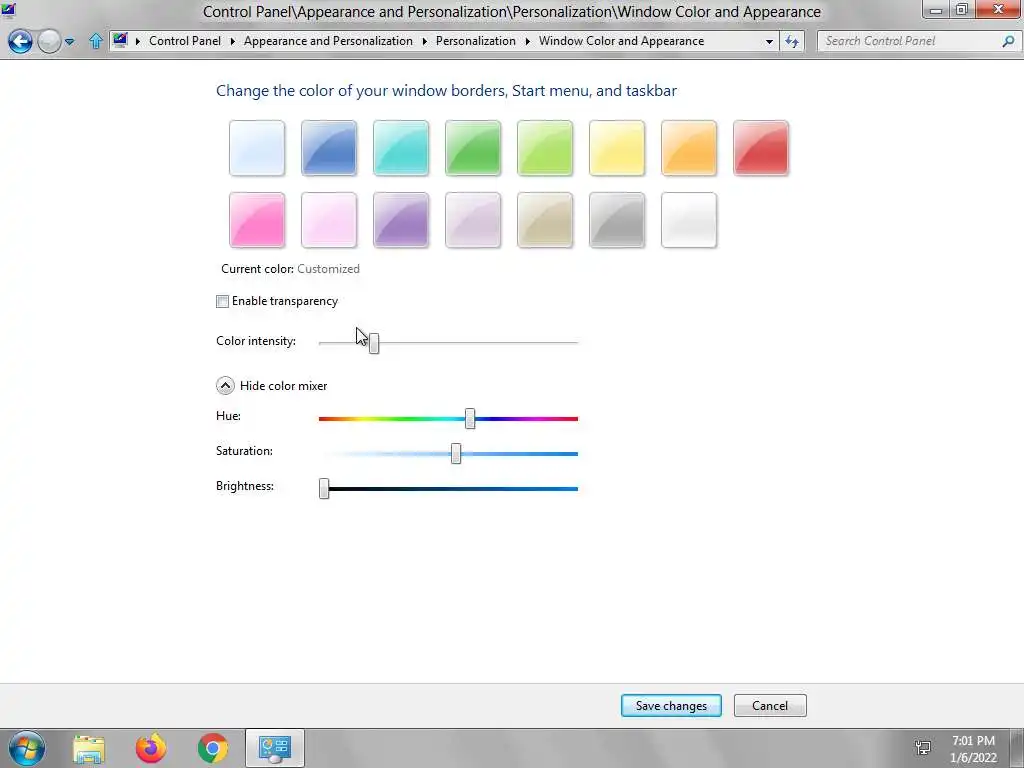
Task: Click the search magnifier icon
Action: 1008,41
